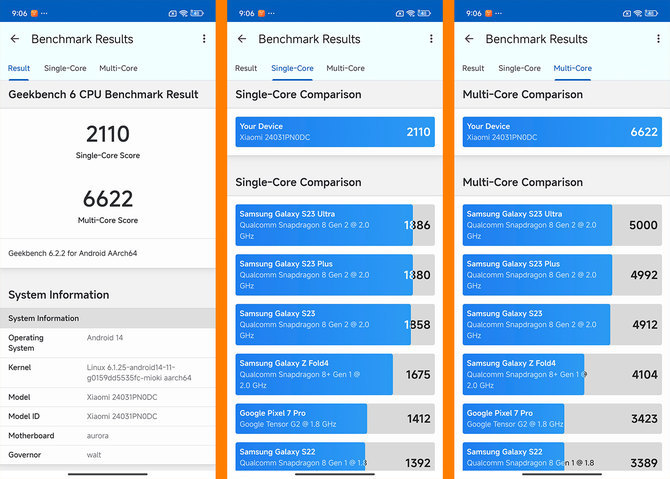The image size is (670, 479).
Task: Tap back arrow in Result screen
Action: pyautogui.click(x=15, y=39)
